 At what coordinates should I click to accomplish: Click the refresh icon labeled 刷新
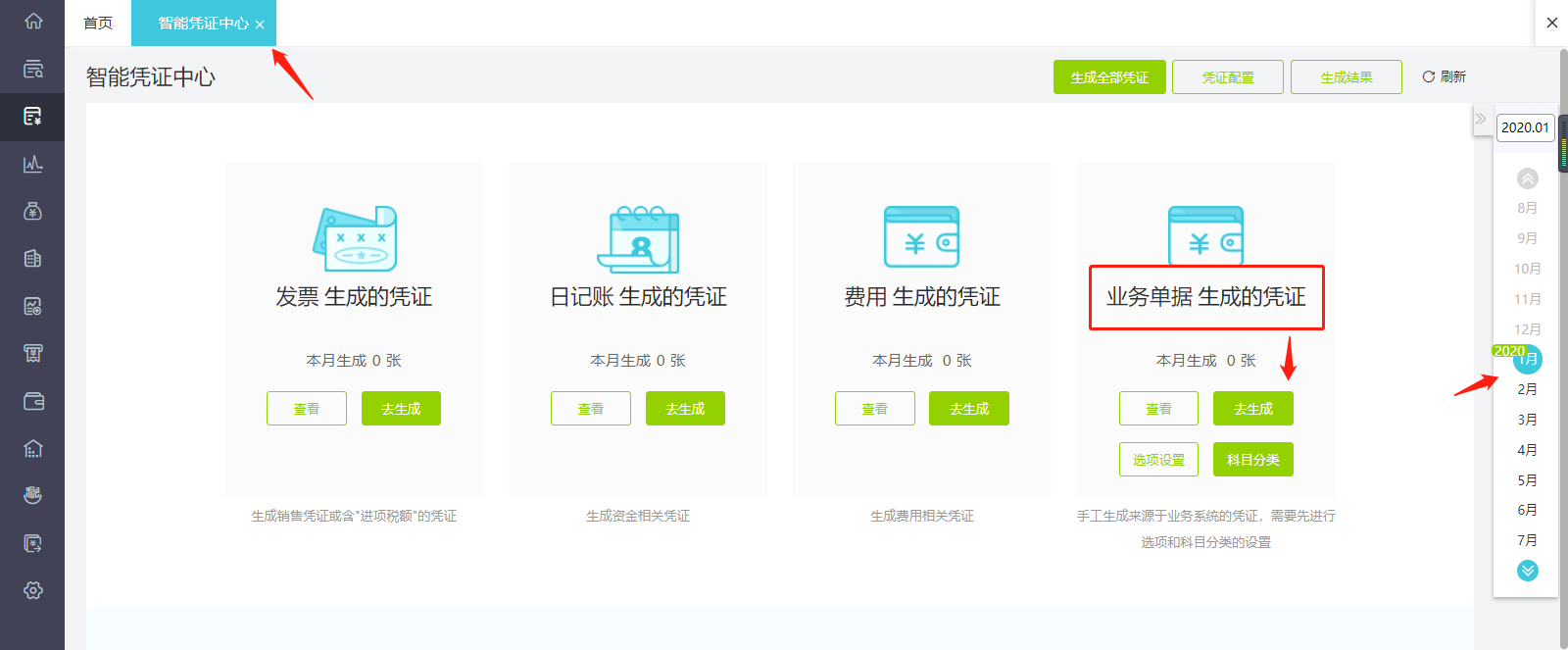click(1444, 76)
